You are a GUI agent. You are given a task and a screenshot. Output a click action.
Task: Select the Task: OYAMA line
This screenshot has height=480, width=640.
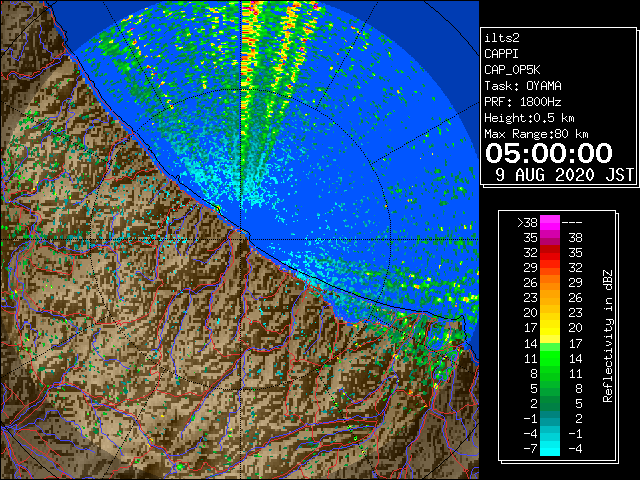tap(523, 86)
